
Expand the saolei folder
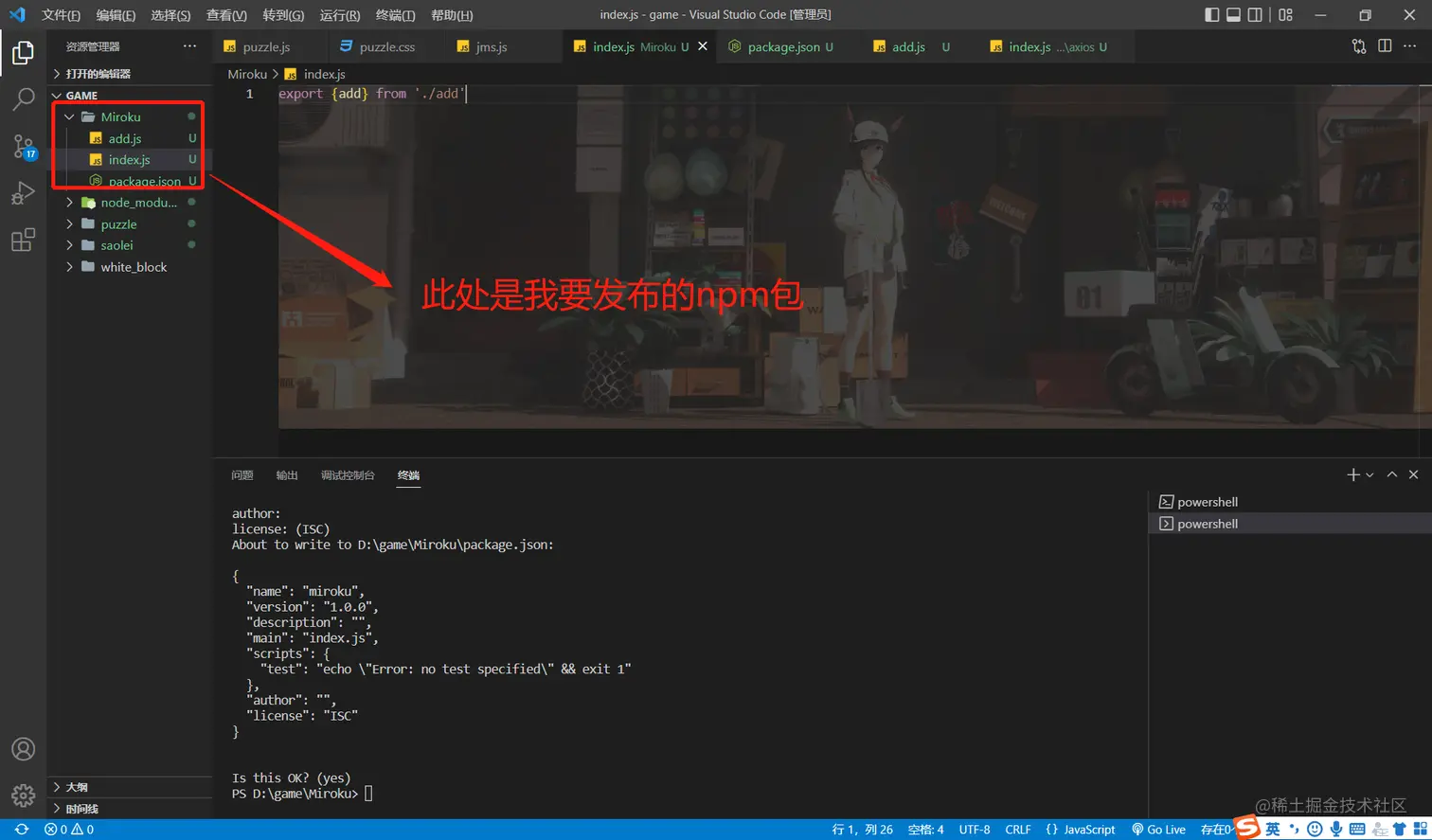point(131,245)
